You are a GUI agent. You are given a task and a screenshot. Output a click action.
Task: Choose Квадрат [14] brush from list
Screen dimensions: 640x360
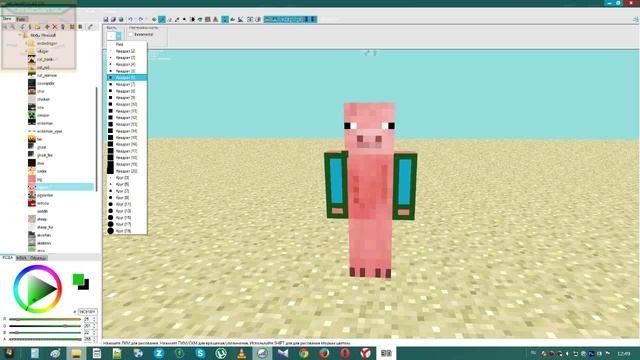coord(127,131)
